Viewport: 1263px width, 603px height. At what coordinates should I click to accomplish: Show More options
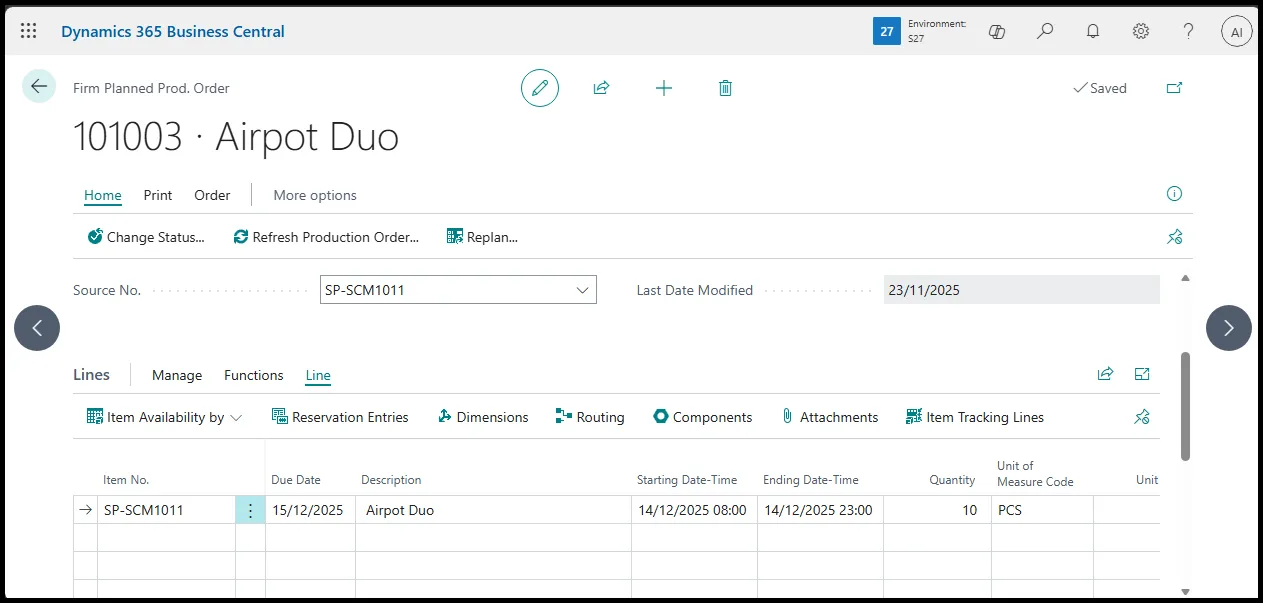click(315, 195)
